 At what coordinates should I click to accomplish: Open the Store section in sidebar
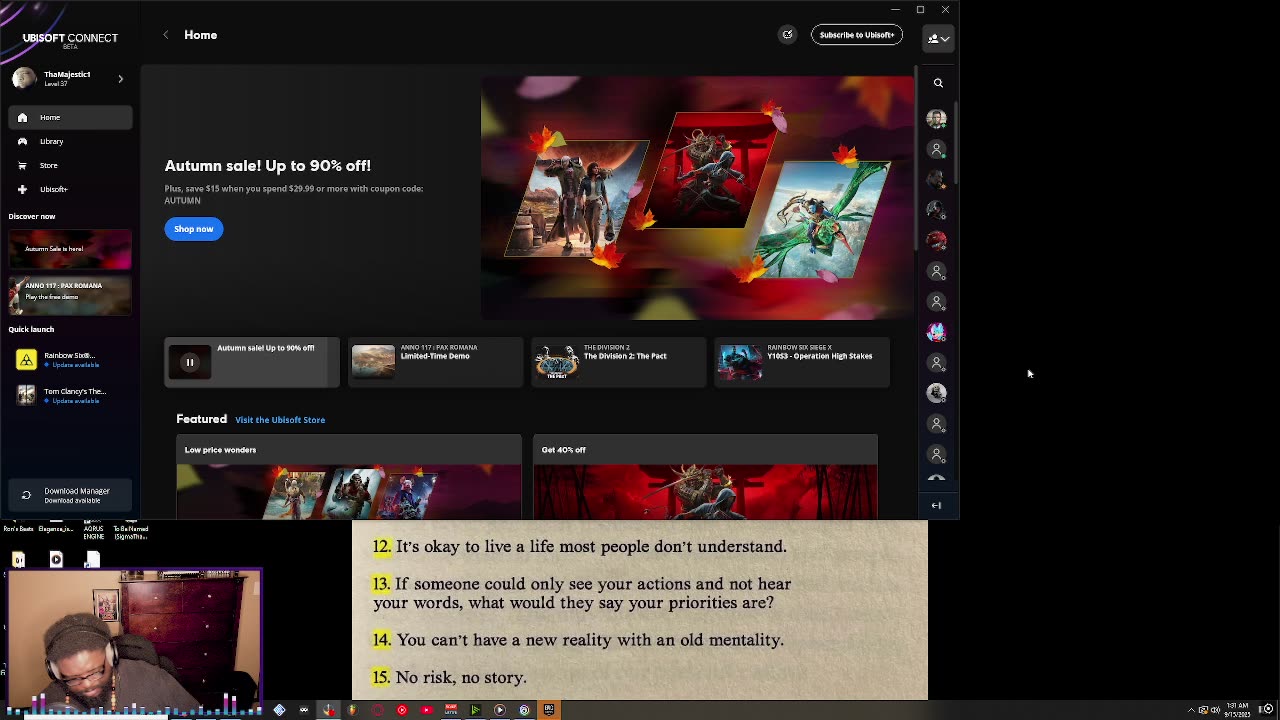point(70,165)
